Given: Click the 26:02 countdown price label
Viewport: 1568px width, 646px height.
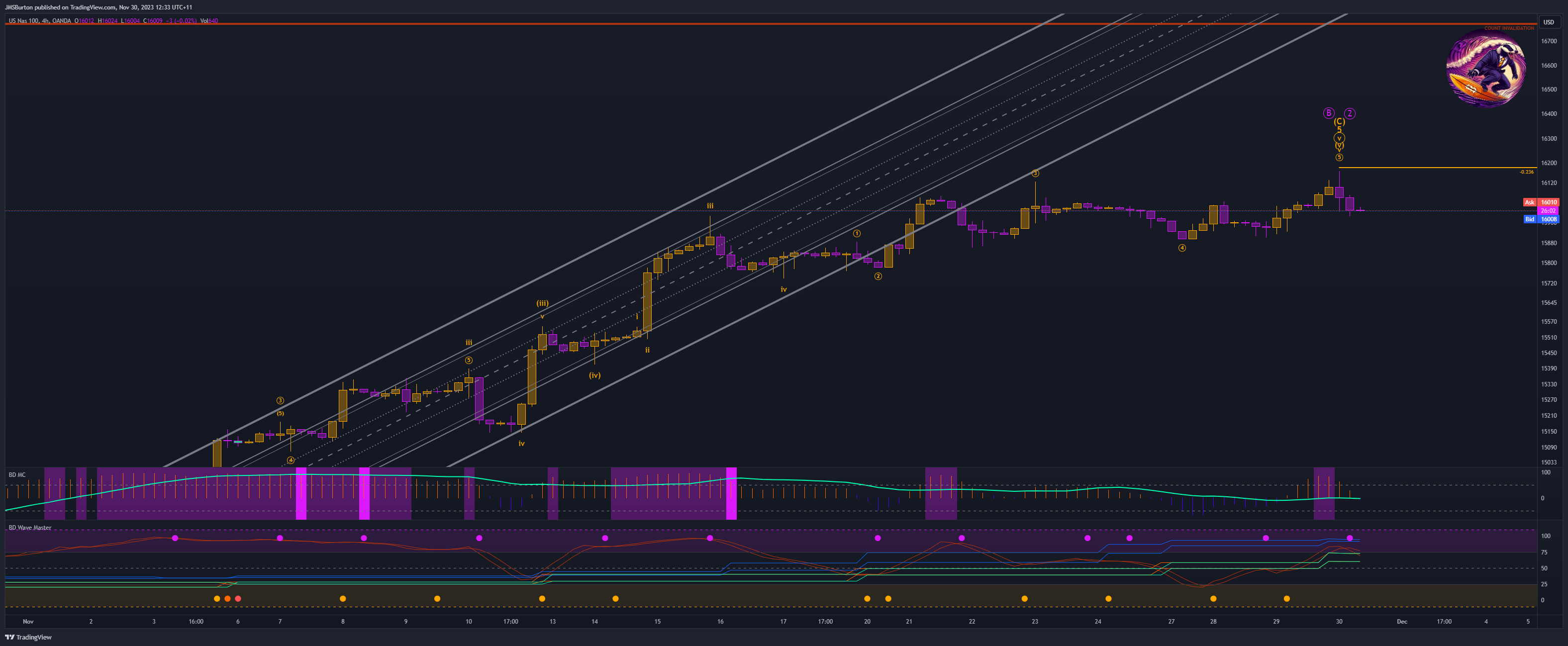Looking at the screenshot, I should click(x=1549, y=210).
